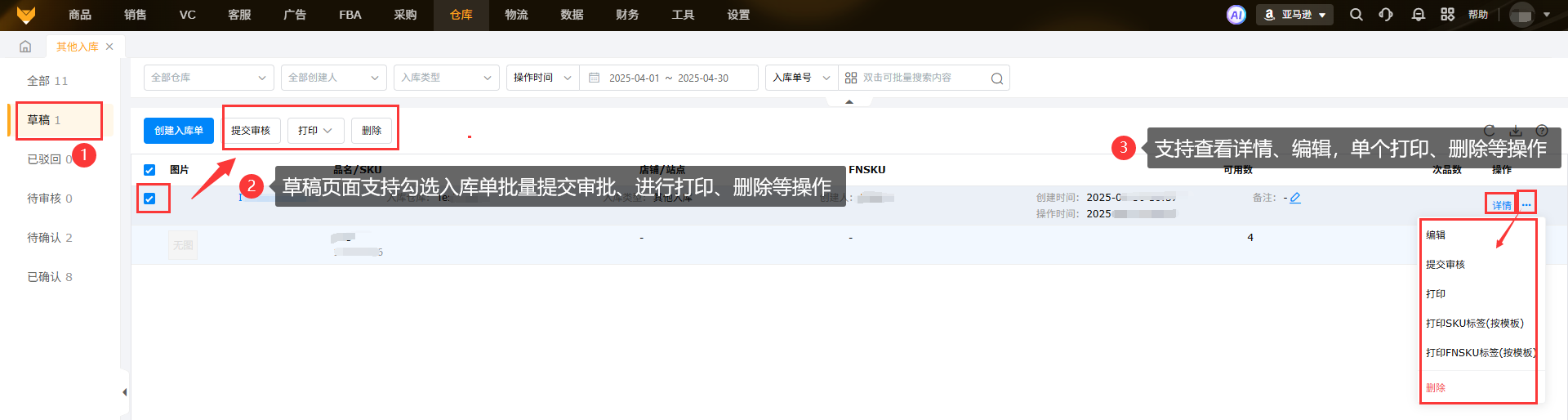
Task: Open the 仓库 menu
Action: (461, 15)
